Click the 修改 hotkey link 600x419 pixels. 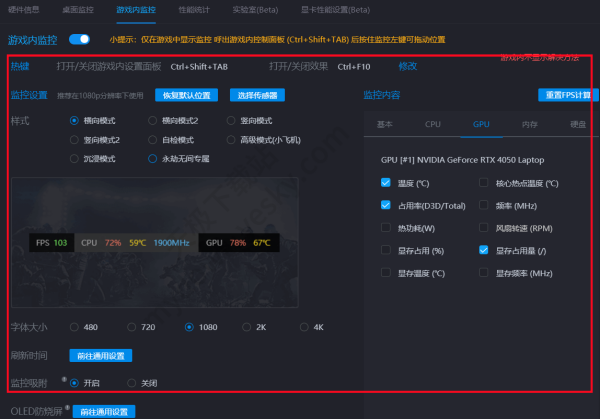coord(408,66)
